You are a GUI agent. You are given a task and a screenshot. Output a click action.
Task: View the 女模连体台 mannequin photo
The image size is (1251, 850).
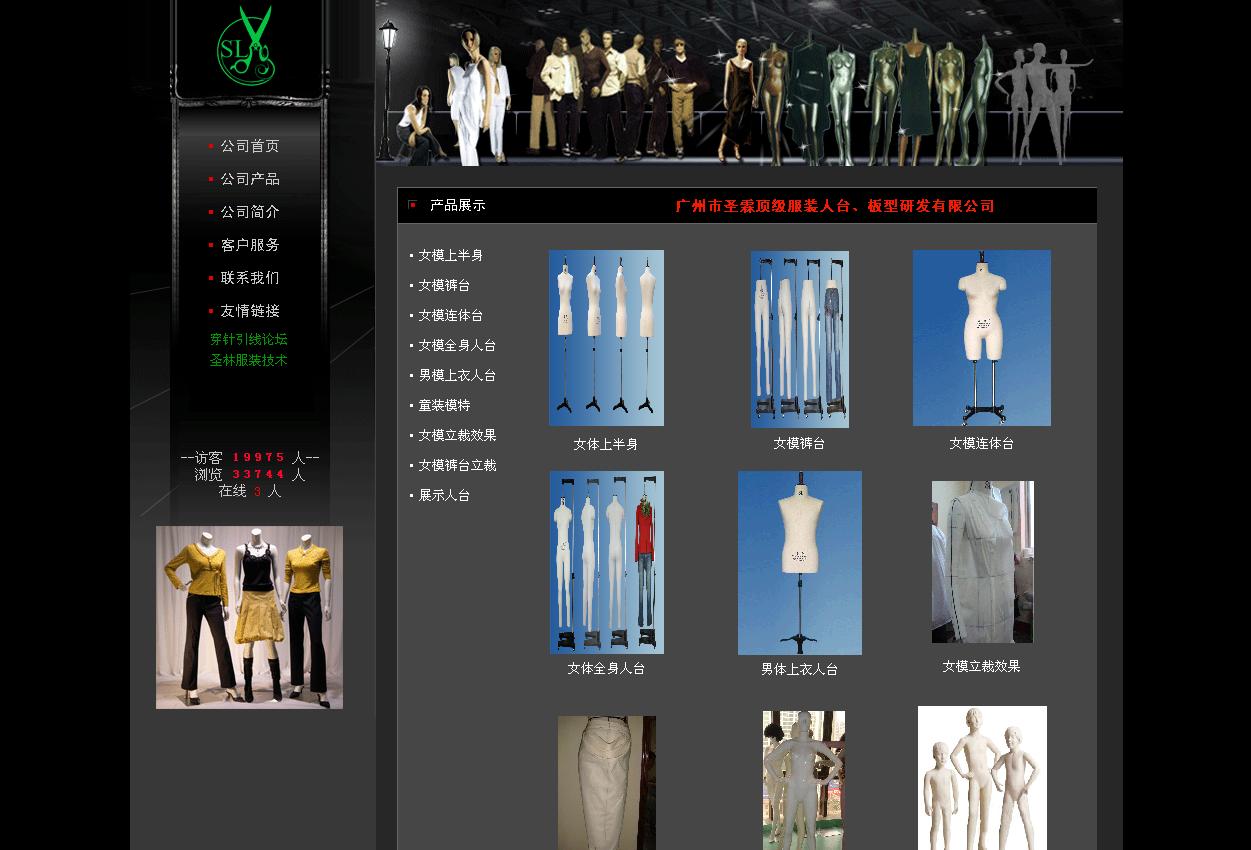click(x=981, y=338)
